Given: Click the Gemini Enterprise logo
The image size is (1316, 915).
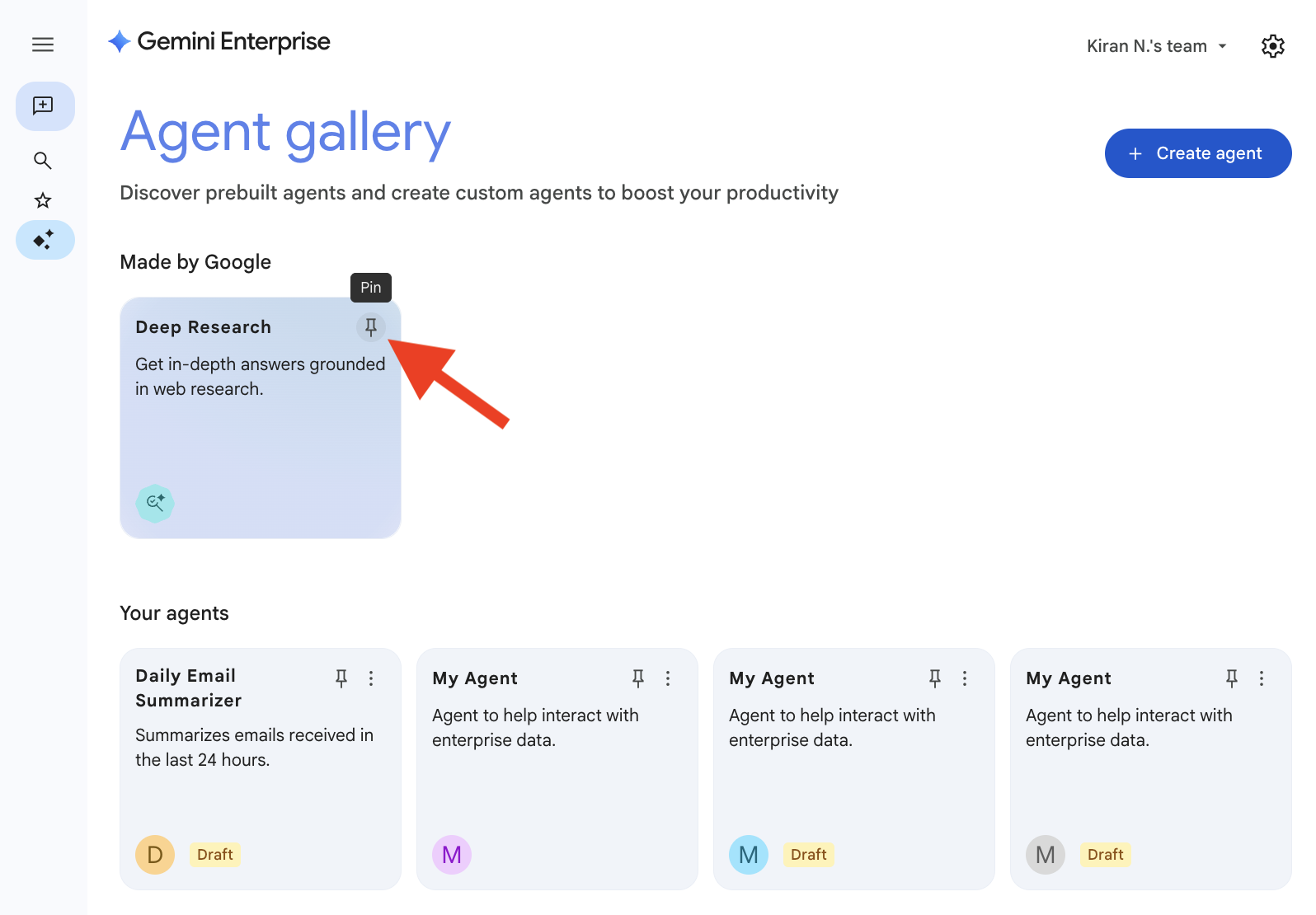Looking at the screenshot, I should click(219, 41).
